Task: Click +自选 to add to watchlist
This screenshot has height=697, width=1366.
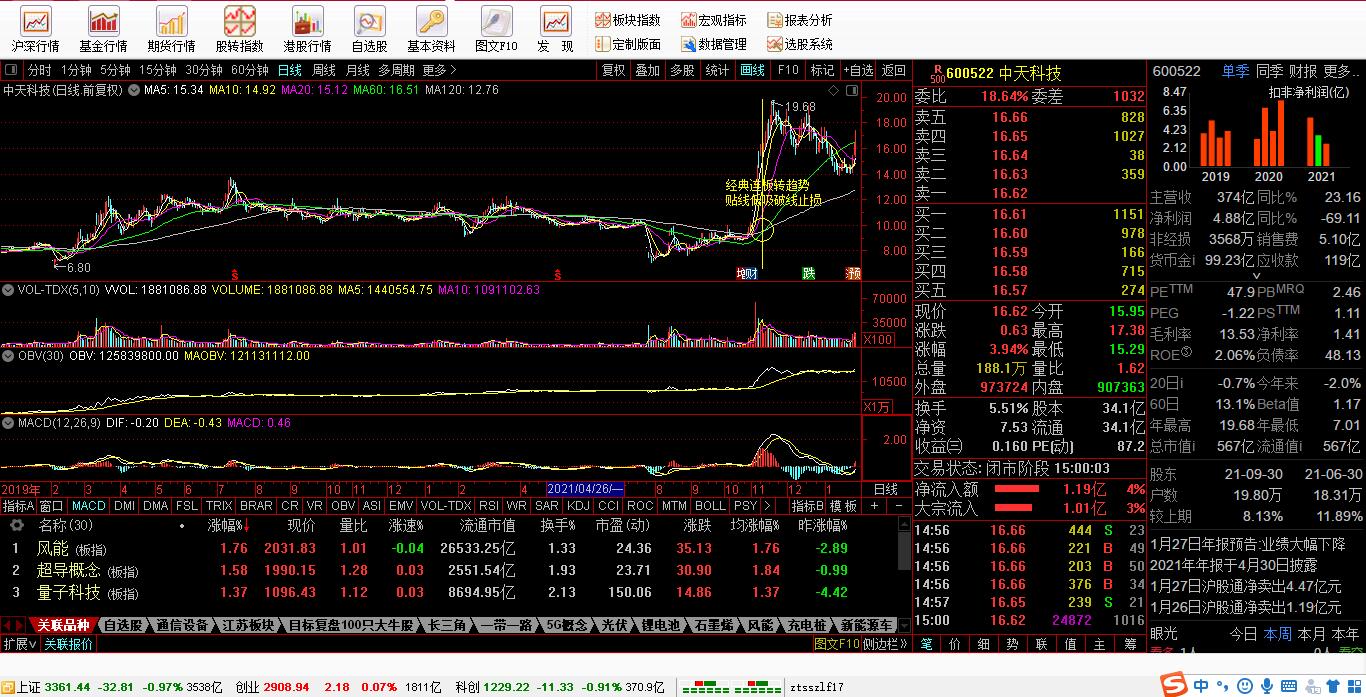Action: click(857, 70)
